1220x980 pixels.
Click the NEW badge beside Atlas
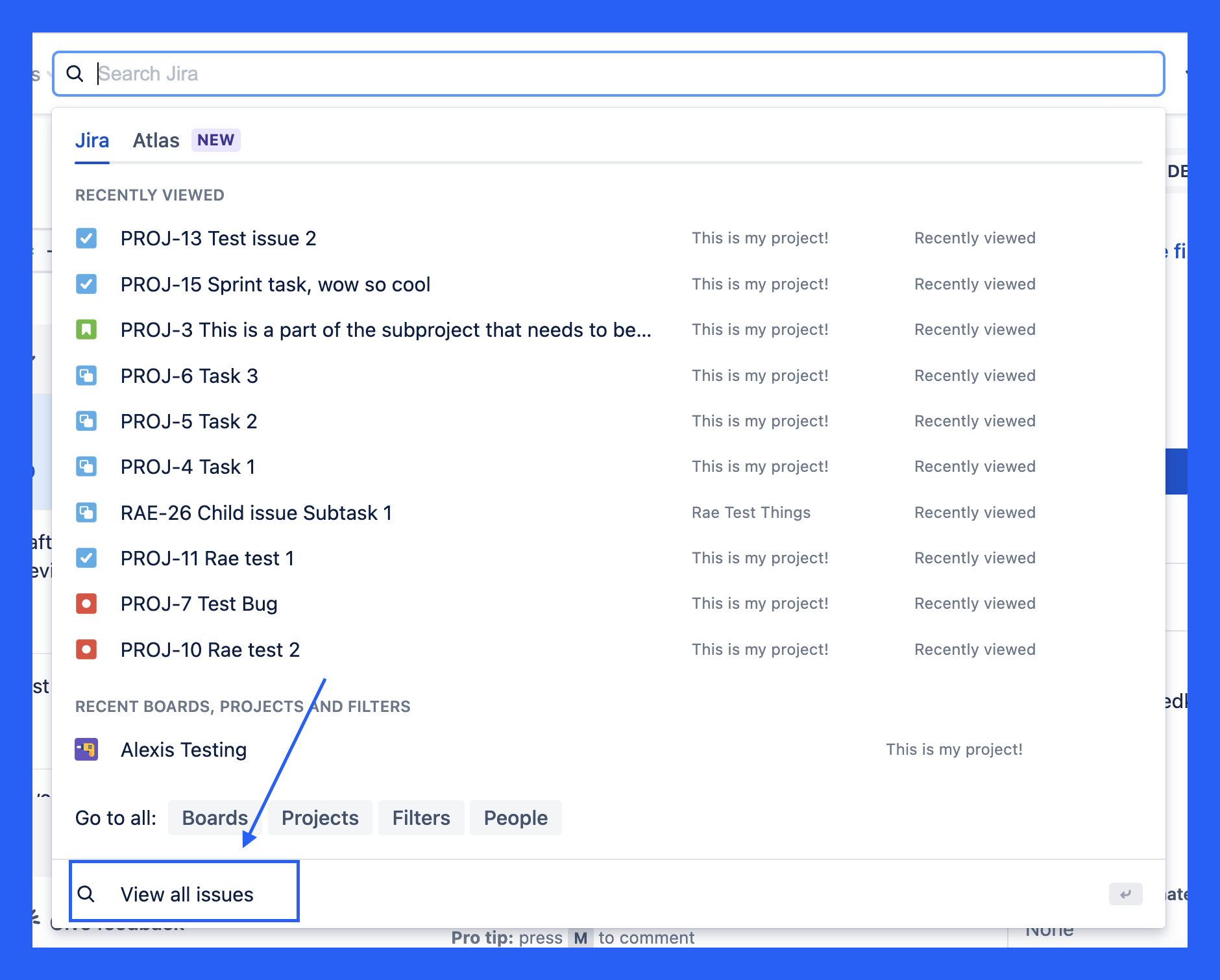pos(215,140)
